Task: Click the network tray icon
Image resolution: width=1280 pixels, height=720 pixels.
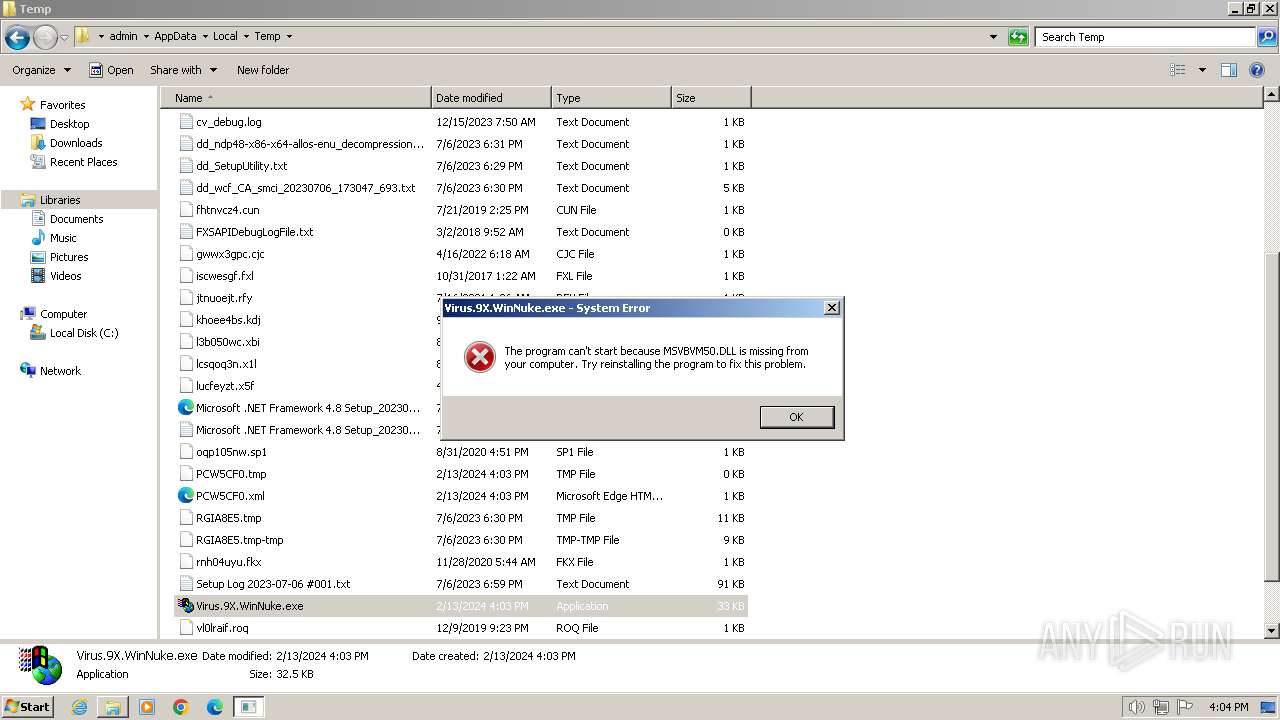Action: pos(1161,707)
